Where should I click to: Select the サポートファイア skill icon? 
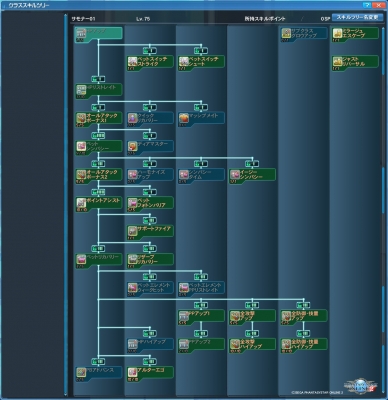pos(132,232)
